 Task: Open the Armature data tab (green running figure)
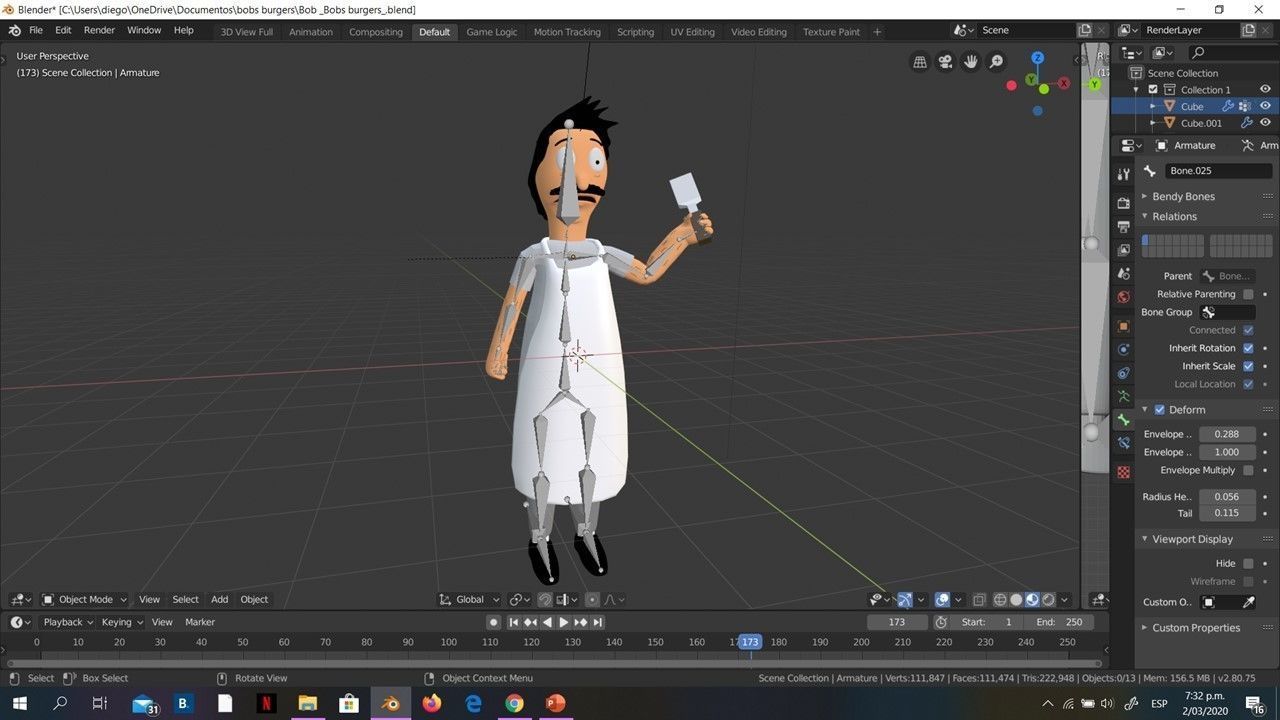coord(1123,397)
